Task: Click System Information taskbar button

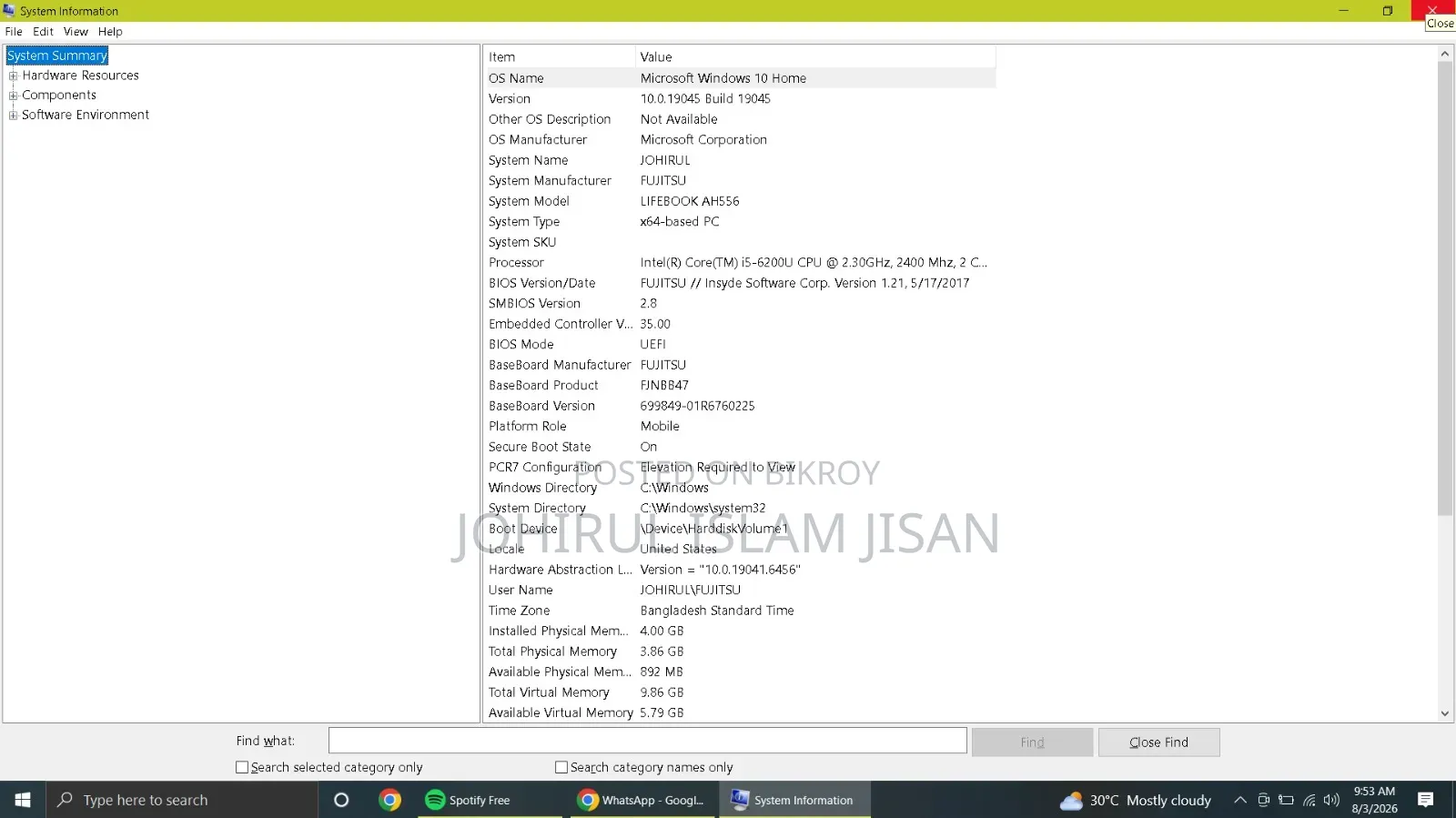Action: pos(794,800)
